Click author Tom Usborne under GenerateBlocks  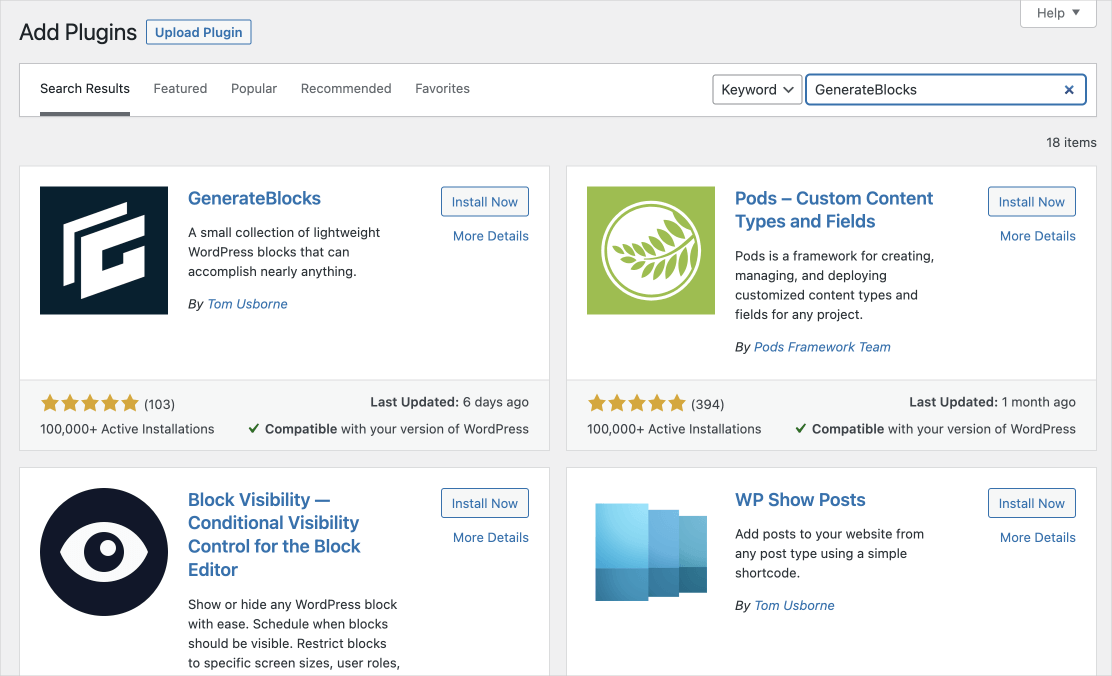[247, 304]
